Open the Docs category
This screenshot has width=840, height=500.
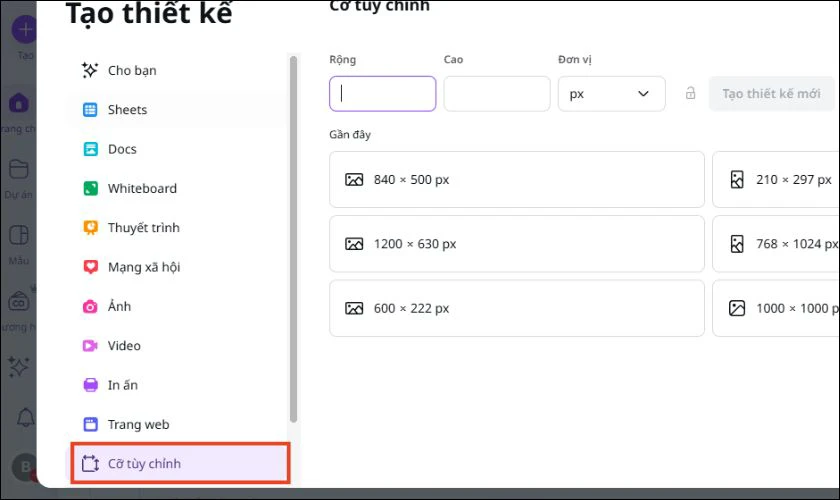click(x=176, y=149)
